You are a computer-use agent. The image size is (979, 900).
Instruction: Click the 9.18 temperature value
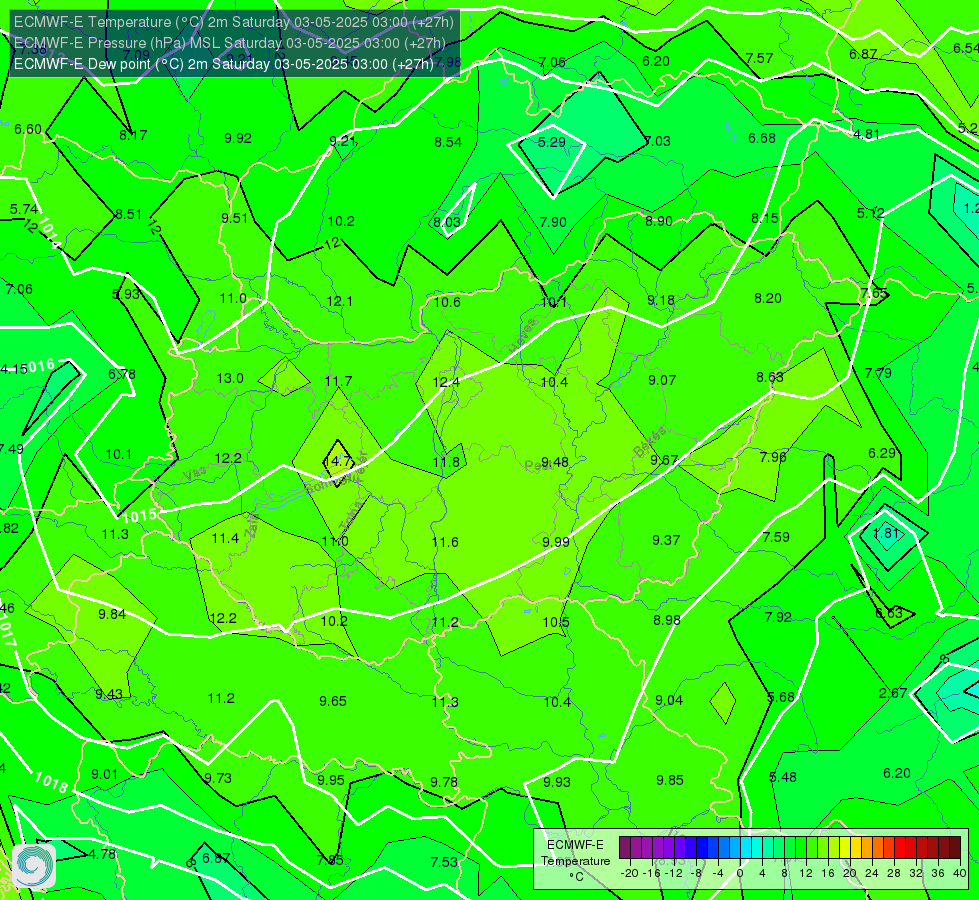coord(661,301)
